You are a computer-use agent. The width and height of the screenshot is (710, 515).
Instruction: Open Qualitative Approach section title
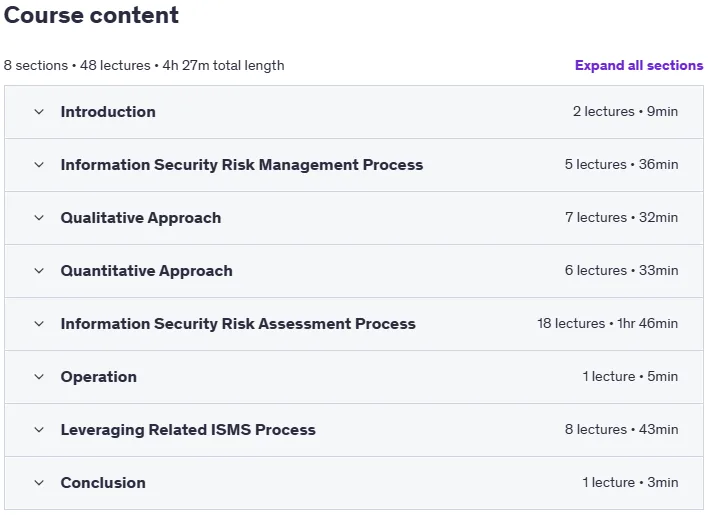point(141,218)
